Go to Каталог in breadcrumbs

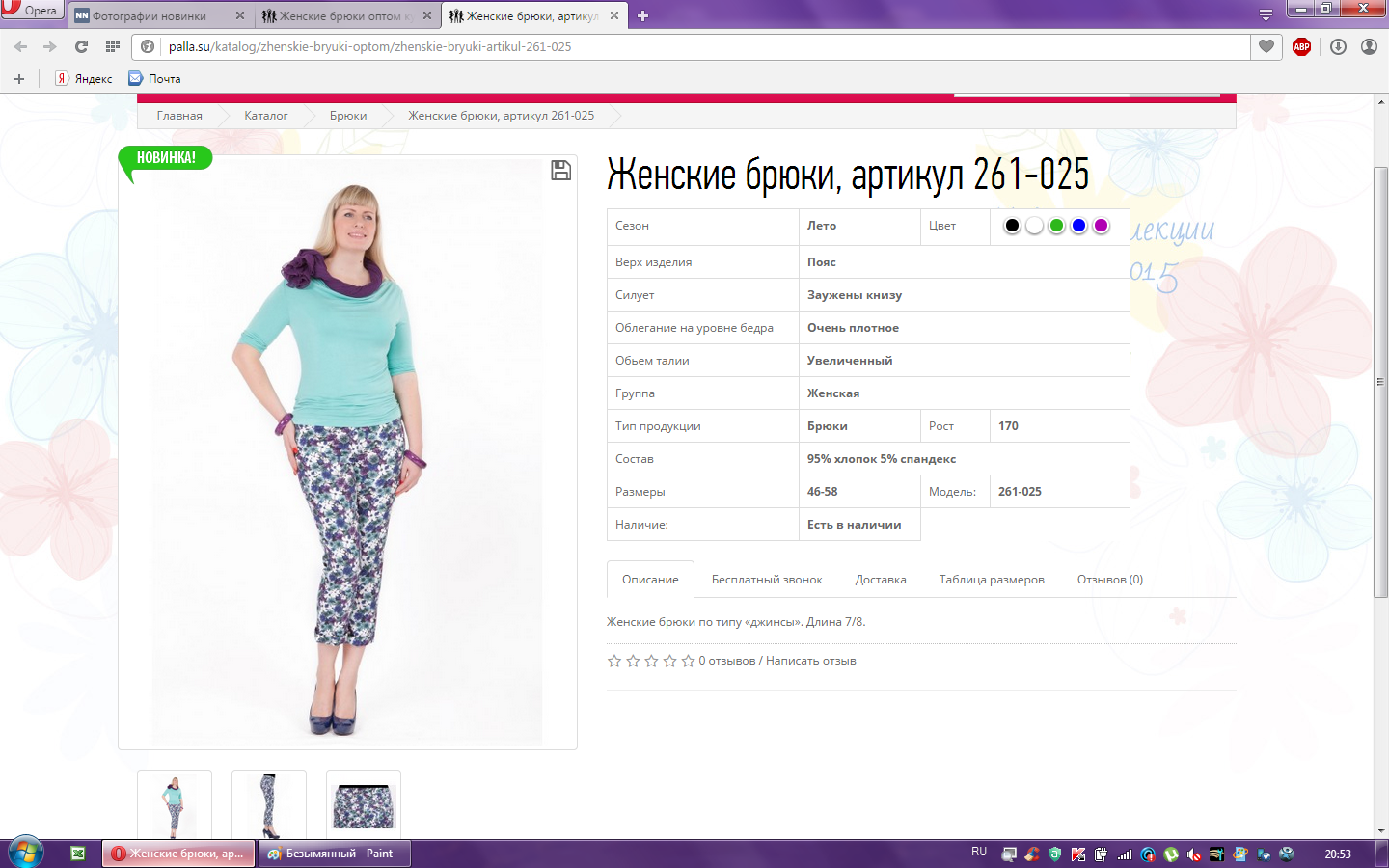point(265,116)
